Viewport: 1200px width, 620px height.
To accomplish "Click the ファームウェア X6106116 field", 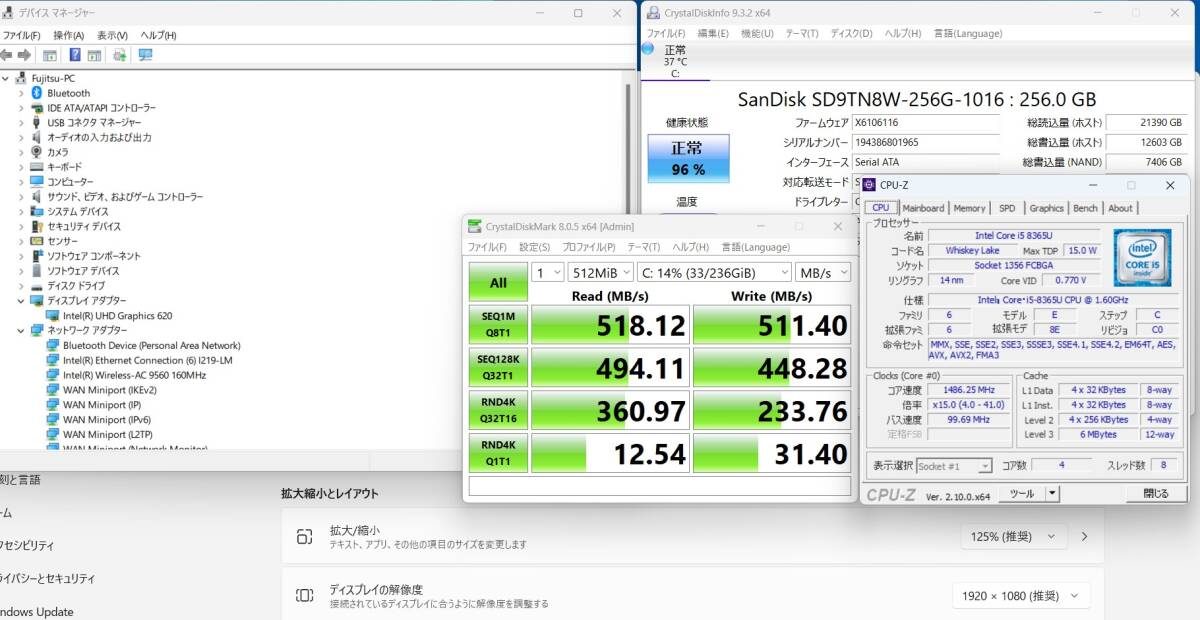I will pos(925,122).
